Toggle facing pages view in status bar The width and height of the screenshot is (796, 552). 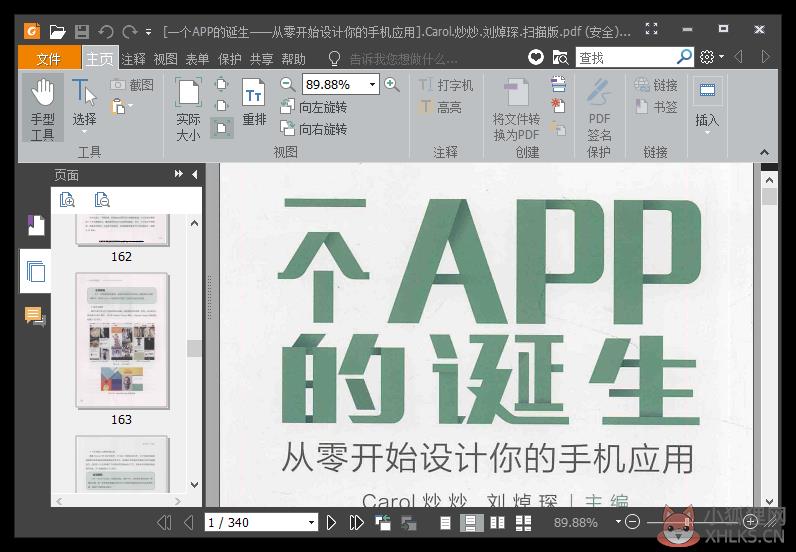[x=498, y=523]
